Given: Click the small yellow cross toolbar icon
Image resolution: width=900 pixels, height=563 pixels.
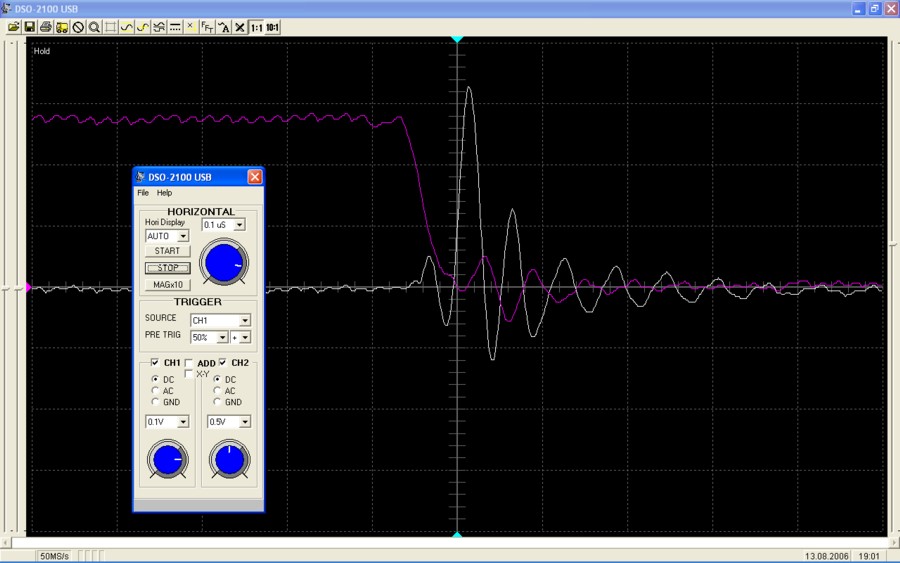Looking at the screenshot, I should click(x=191, y=27).
